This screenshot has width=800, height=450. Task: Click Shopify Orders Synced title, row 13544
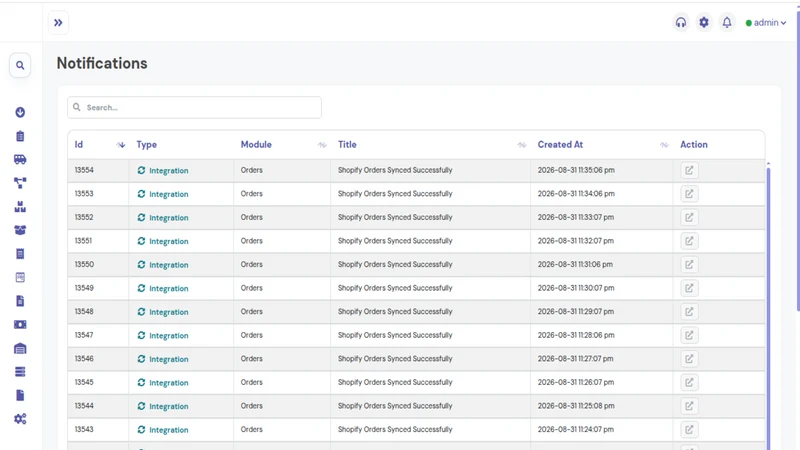click(395, 406)
